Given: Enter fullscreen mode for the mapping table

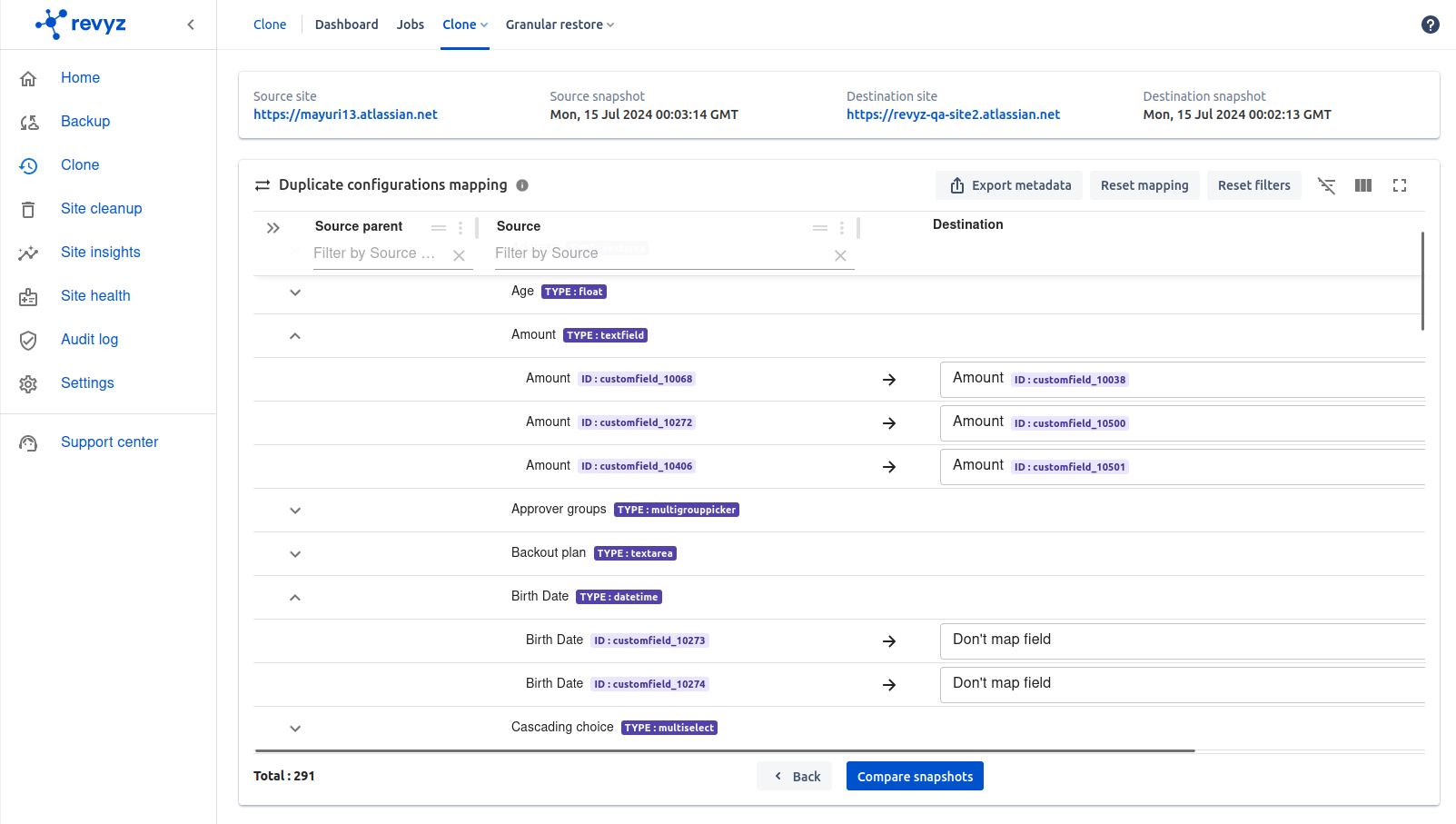Looking at the screenshot, I should coord(1399,185).
